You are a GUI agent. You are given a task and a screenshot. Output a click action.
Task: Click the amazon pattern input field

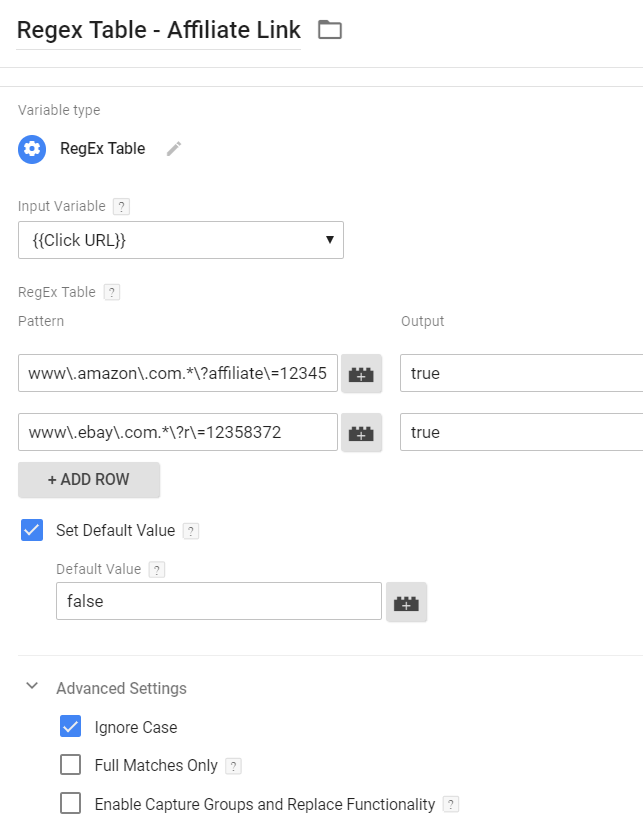(178, 374)
